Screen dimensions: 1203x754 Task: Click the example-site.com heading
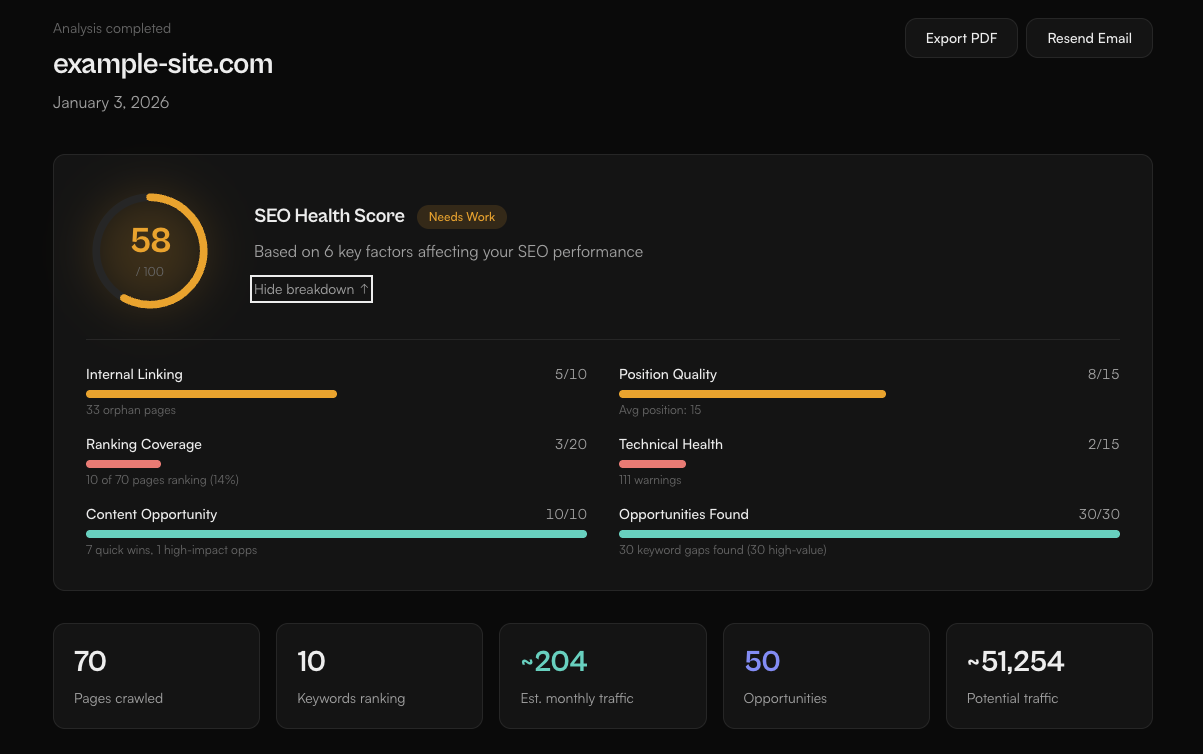coord(163,64)
